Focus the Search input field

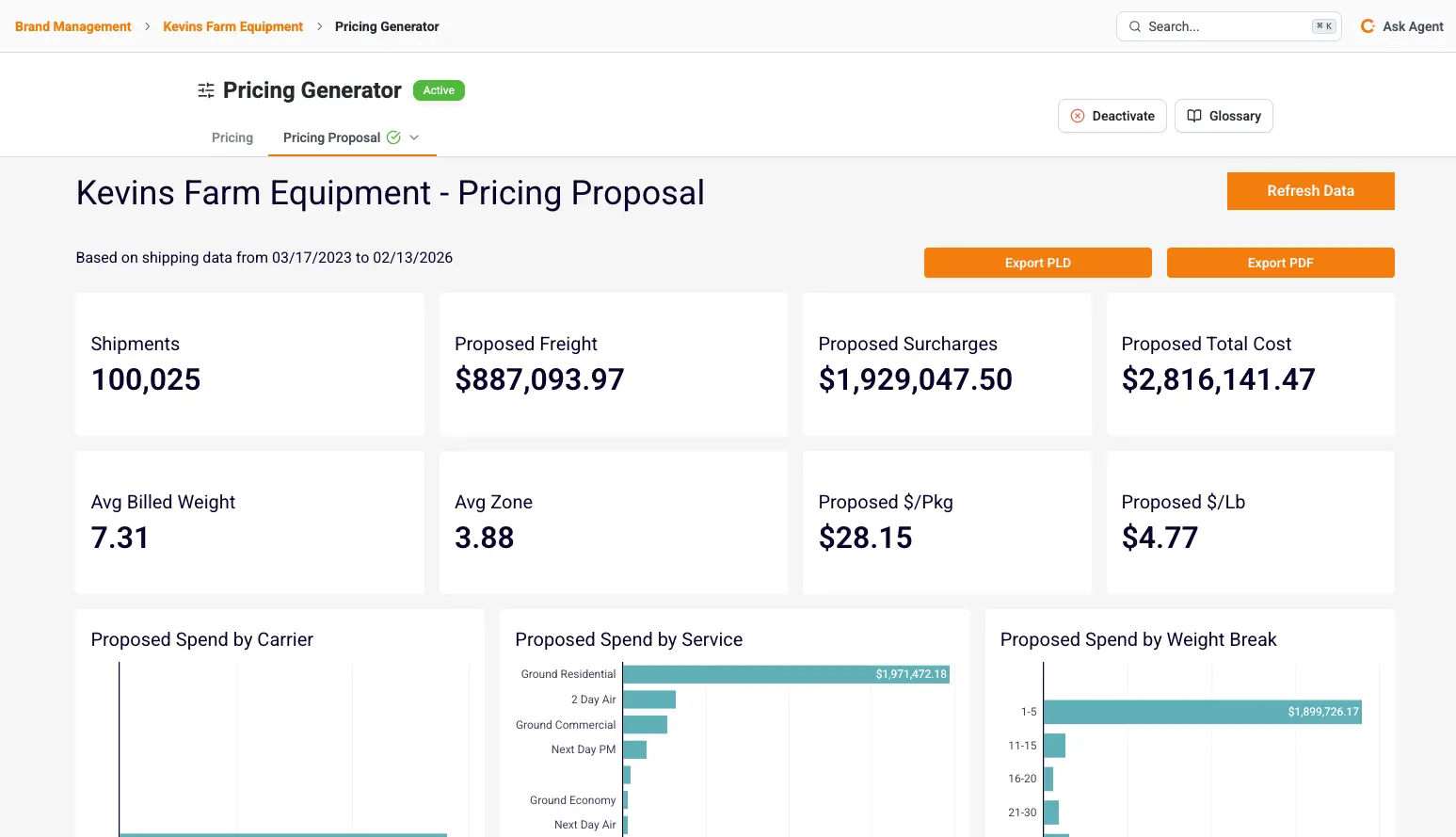pos(1224,26)
